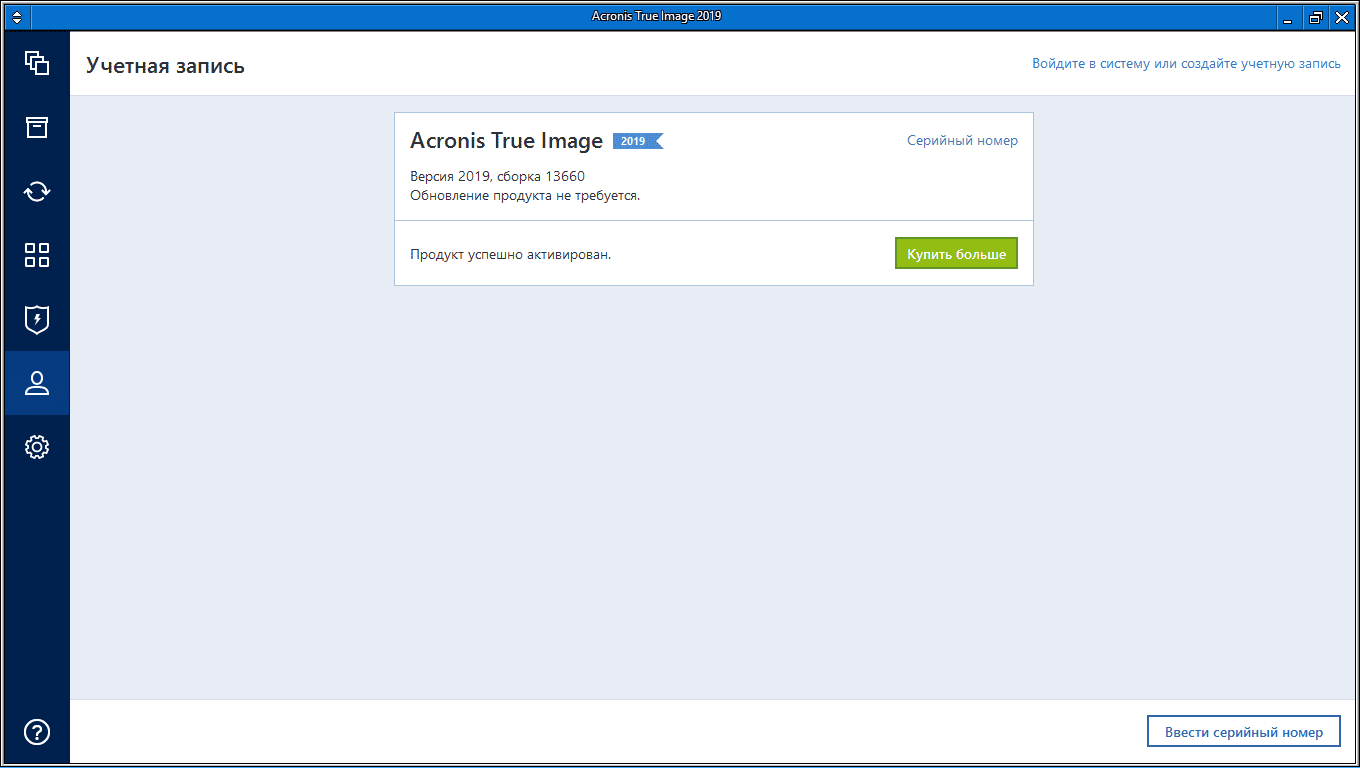Click 'Войдите в систему или создайте учетную запись' link

(x=1186, y=63)
